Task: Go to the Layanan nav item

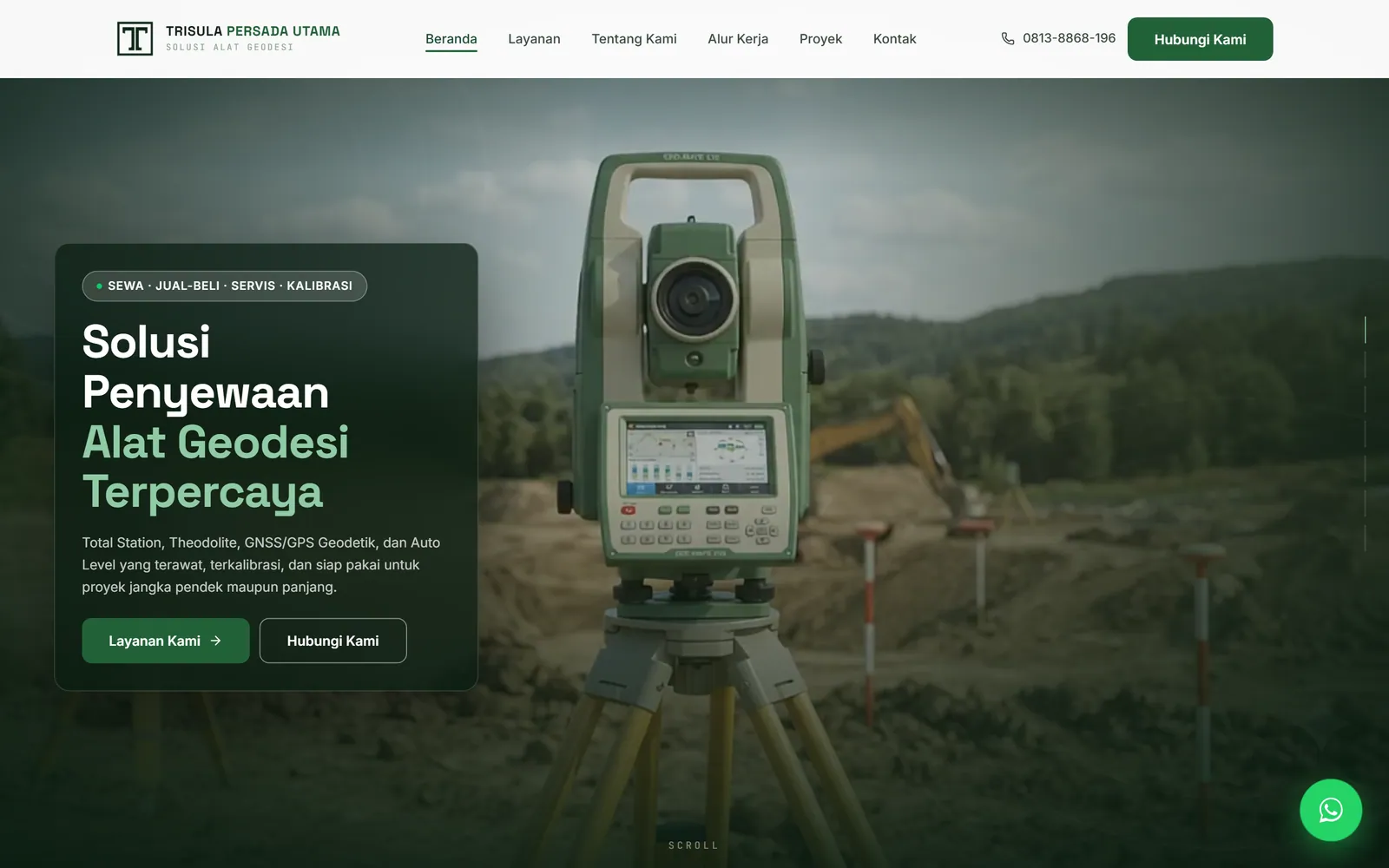Action: [534, 39]
